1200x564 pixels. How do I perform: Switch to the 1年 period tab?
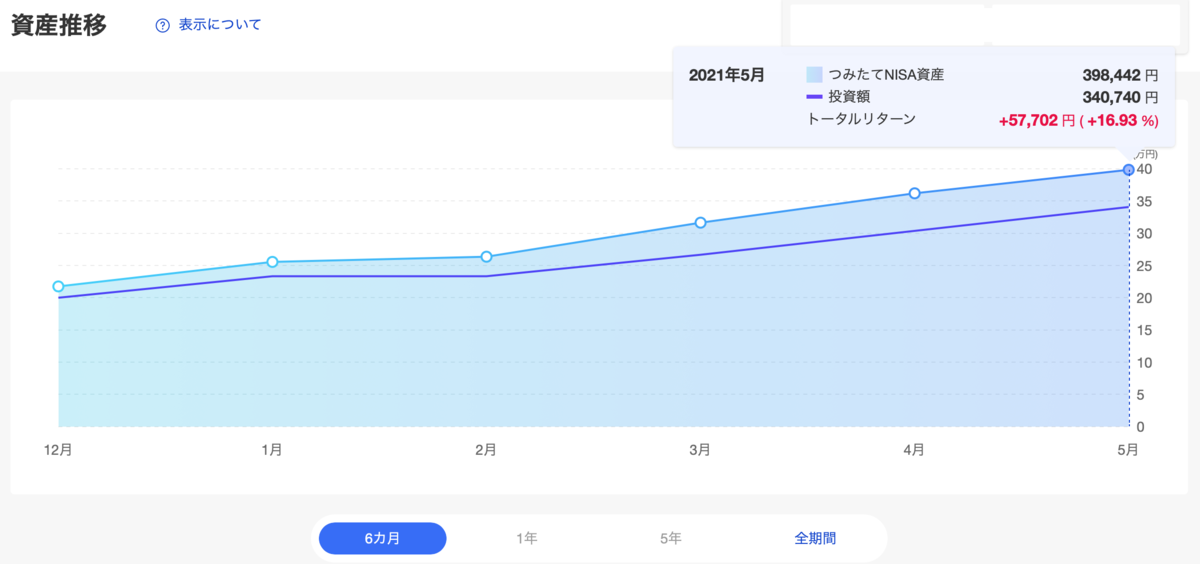point(527,538)
